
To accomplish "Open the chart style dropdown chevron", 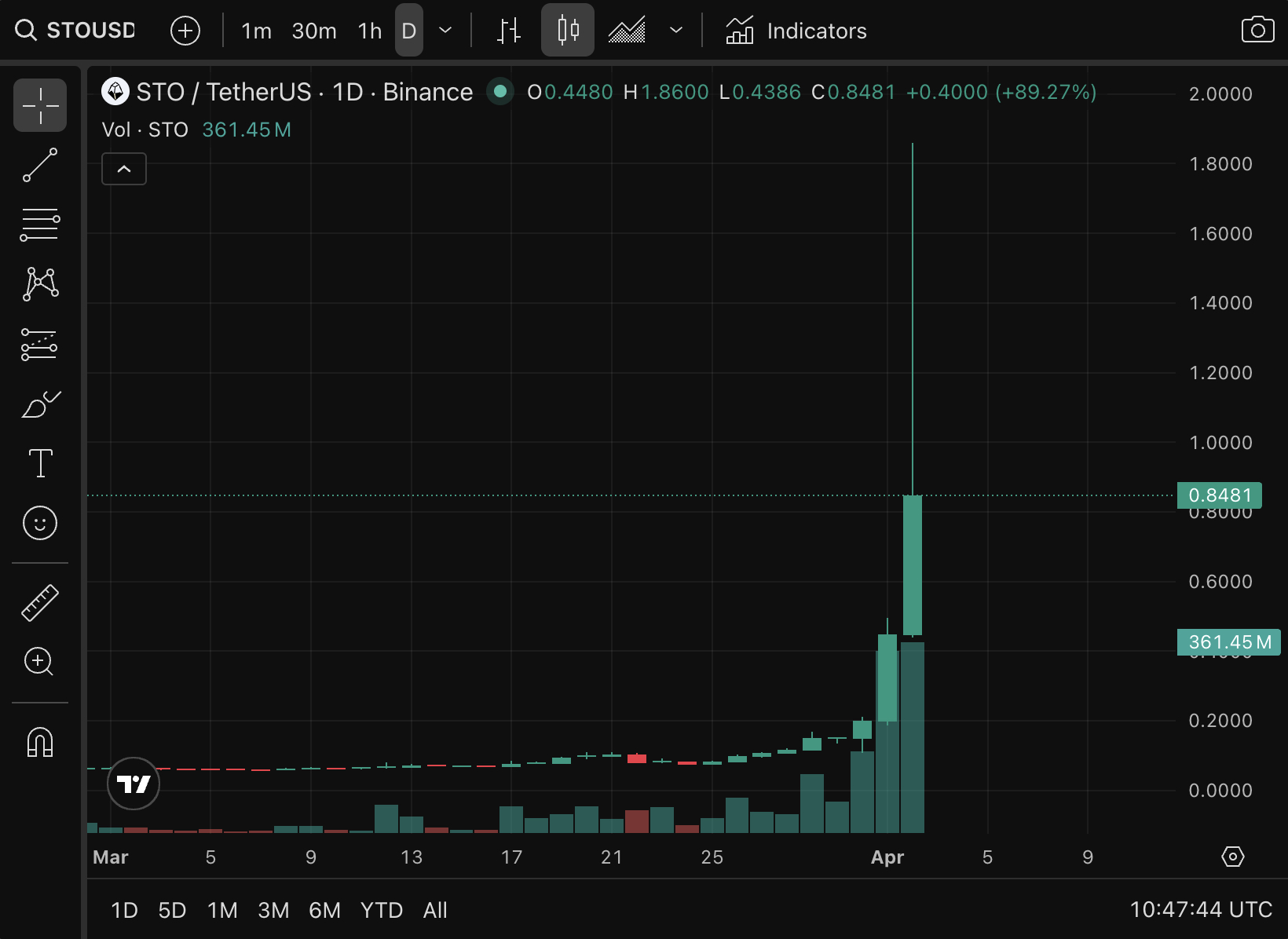I will pyautogui.click(x=675, y=30).
